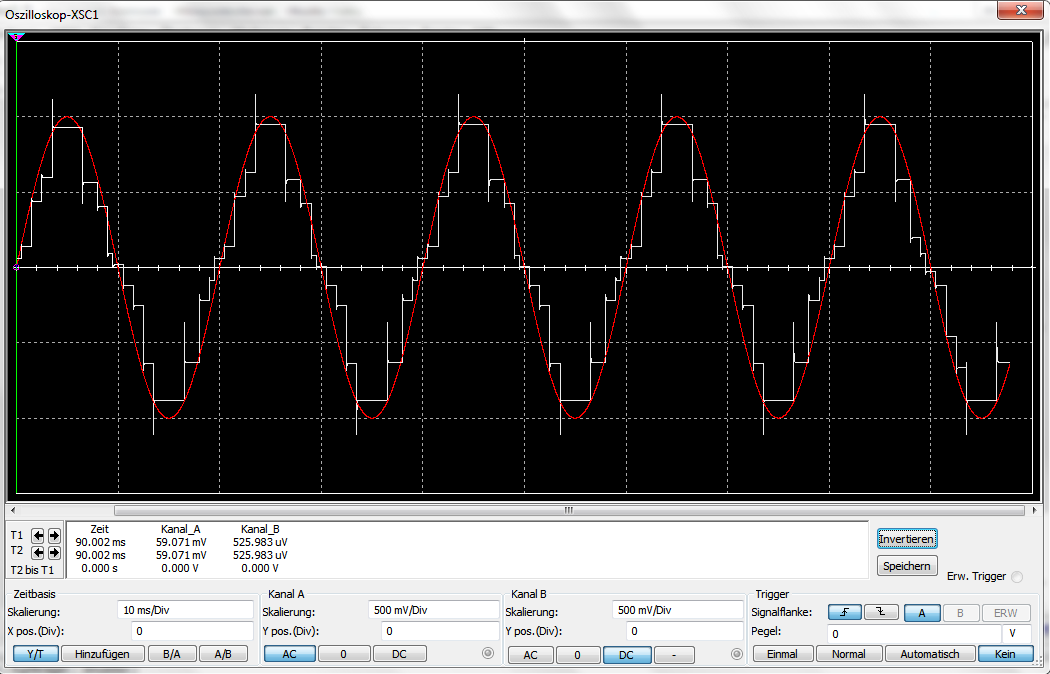Set Kanal A coupling to AC
The image size is (1050, 674).
(x=289, y=654)
